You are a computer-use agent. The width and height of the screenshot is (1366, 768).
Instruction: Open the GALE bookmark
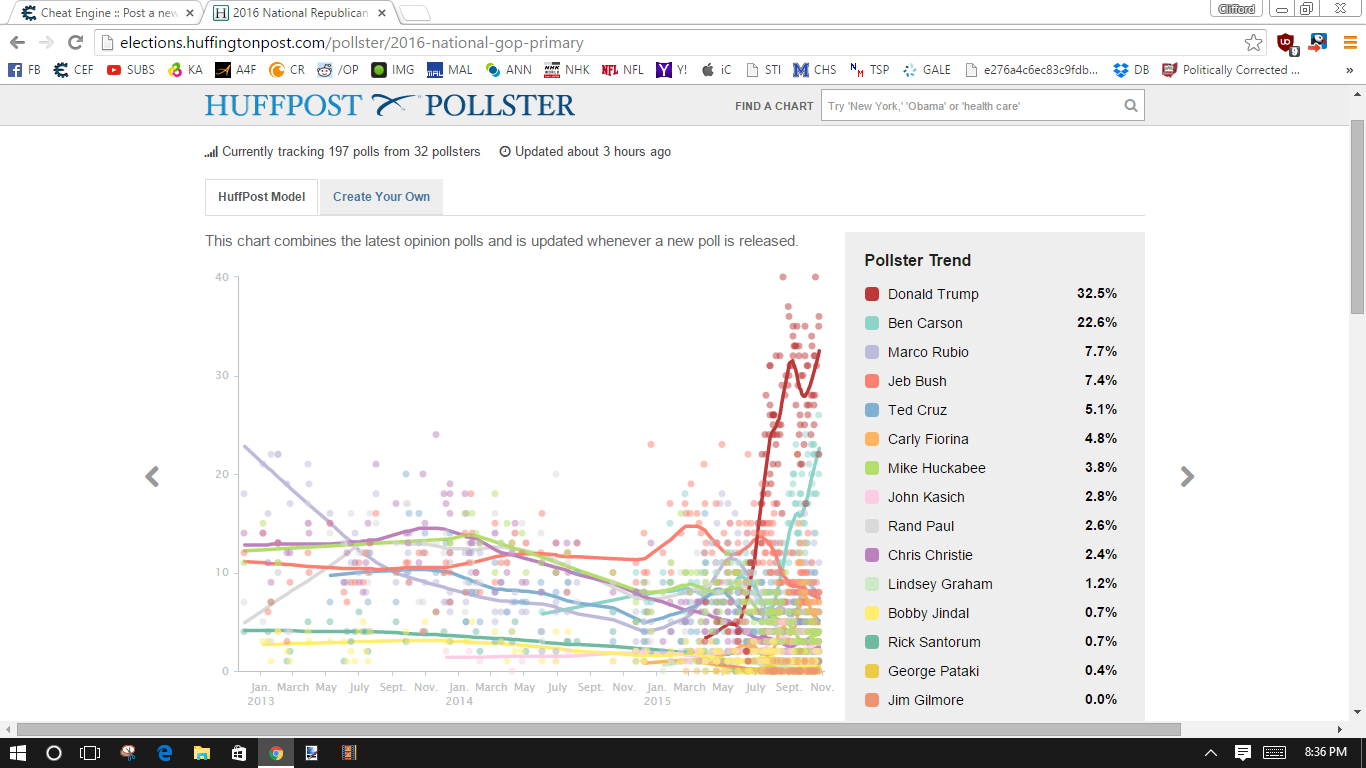point(927,70)
